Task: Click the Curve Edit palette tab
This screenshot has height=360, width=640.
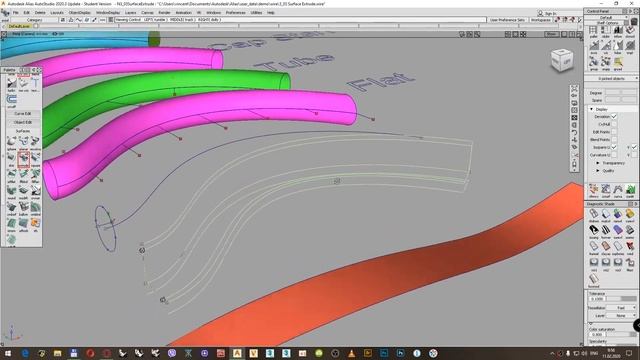Action: (23, 113)
